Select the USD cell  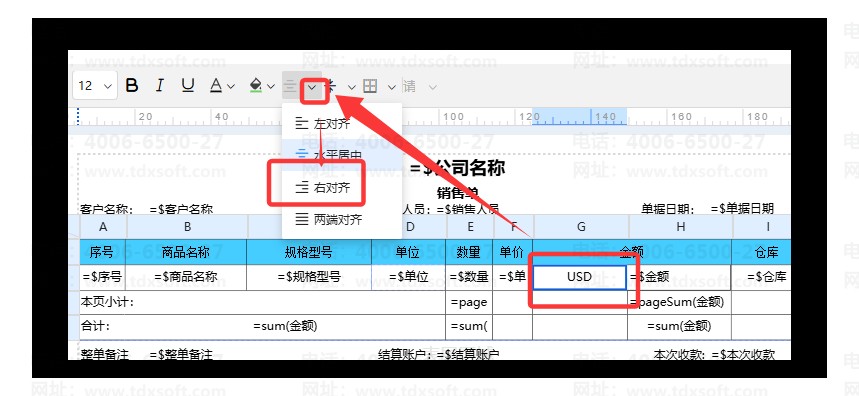[580, 277]
